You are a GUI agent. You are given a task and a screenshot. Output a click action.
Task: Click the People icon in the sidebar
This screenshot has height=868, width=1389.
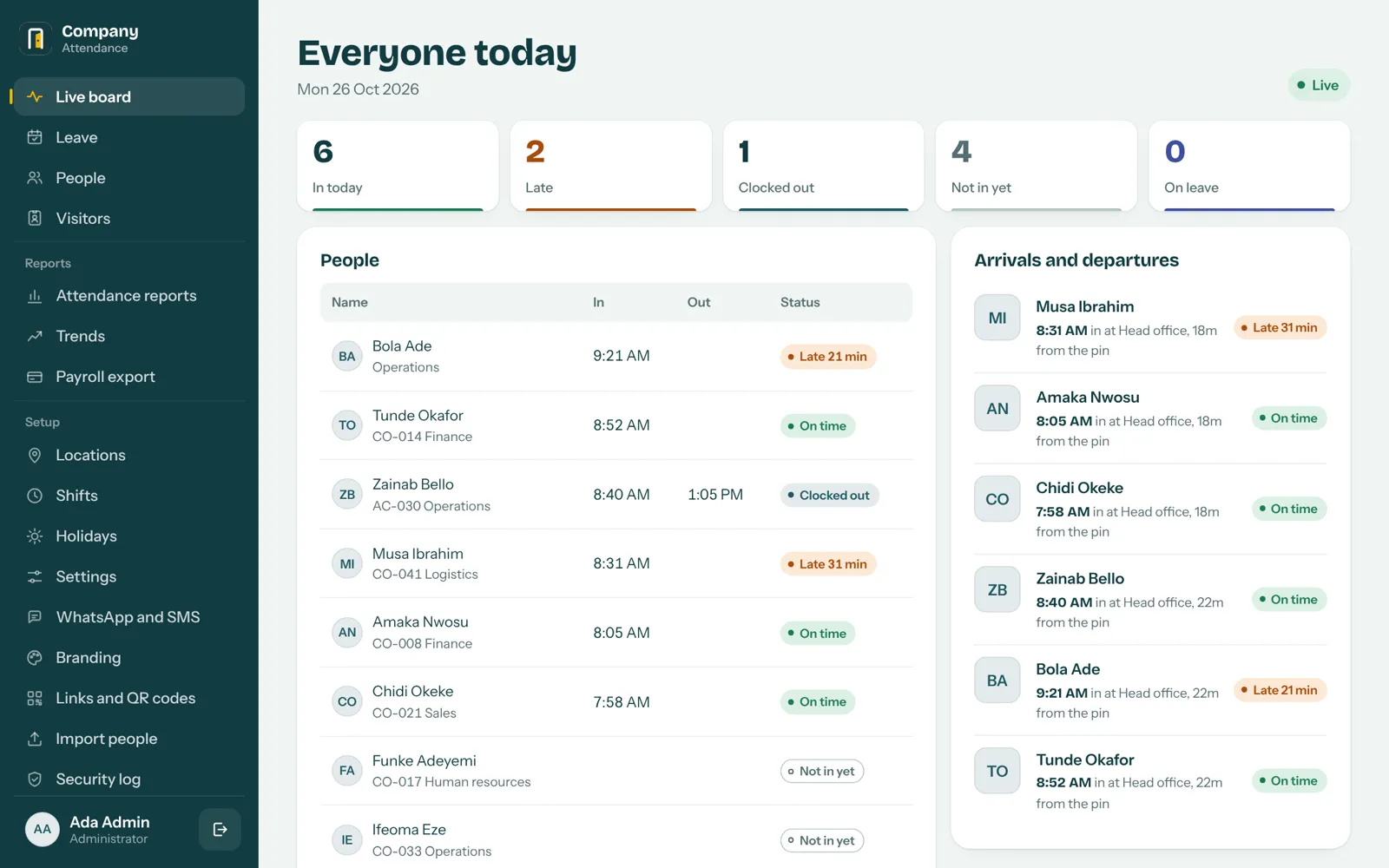(x=35, y=178)
